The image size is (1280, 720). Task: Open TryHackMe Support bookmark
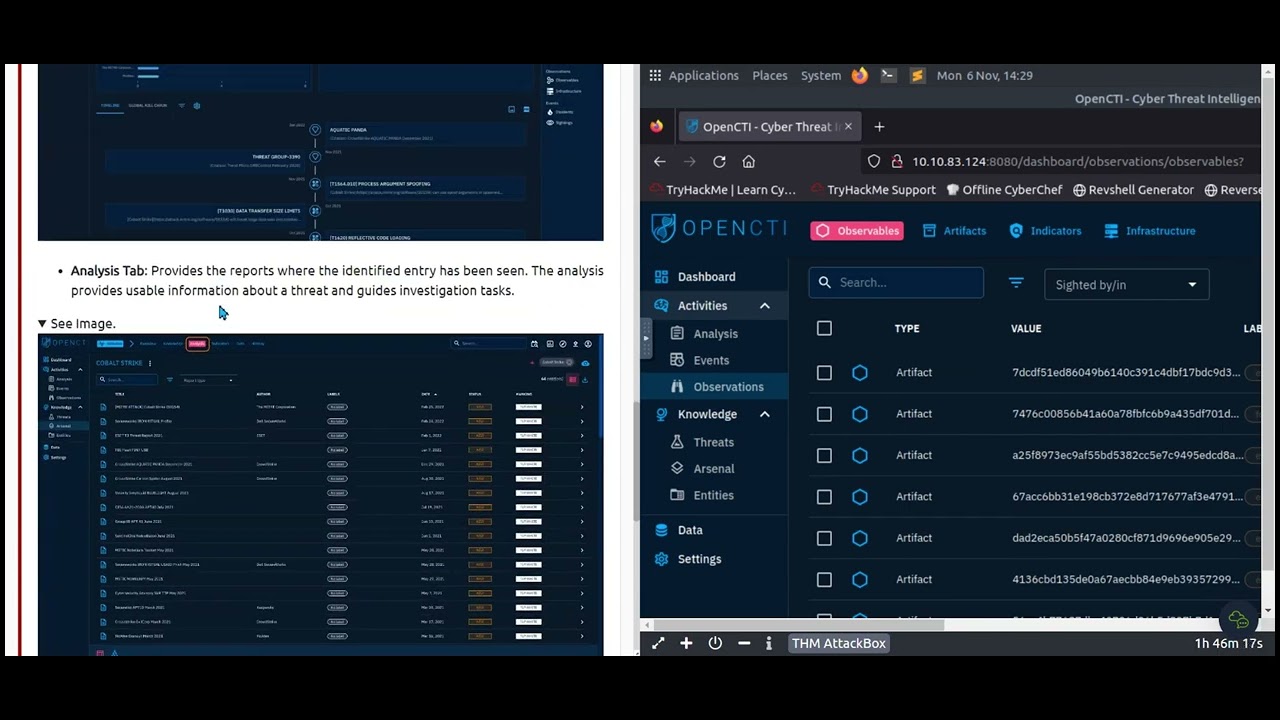tap(873, 190)
